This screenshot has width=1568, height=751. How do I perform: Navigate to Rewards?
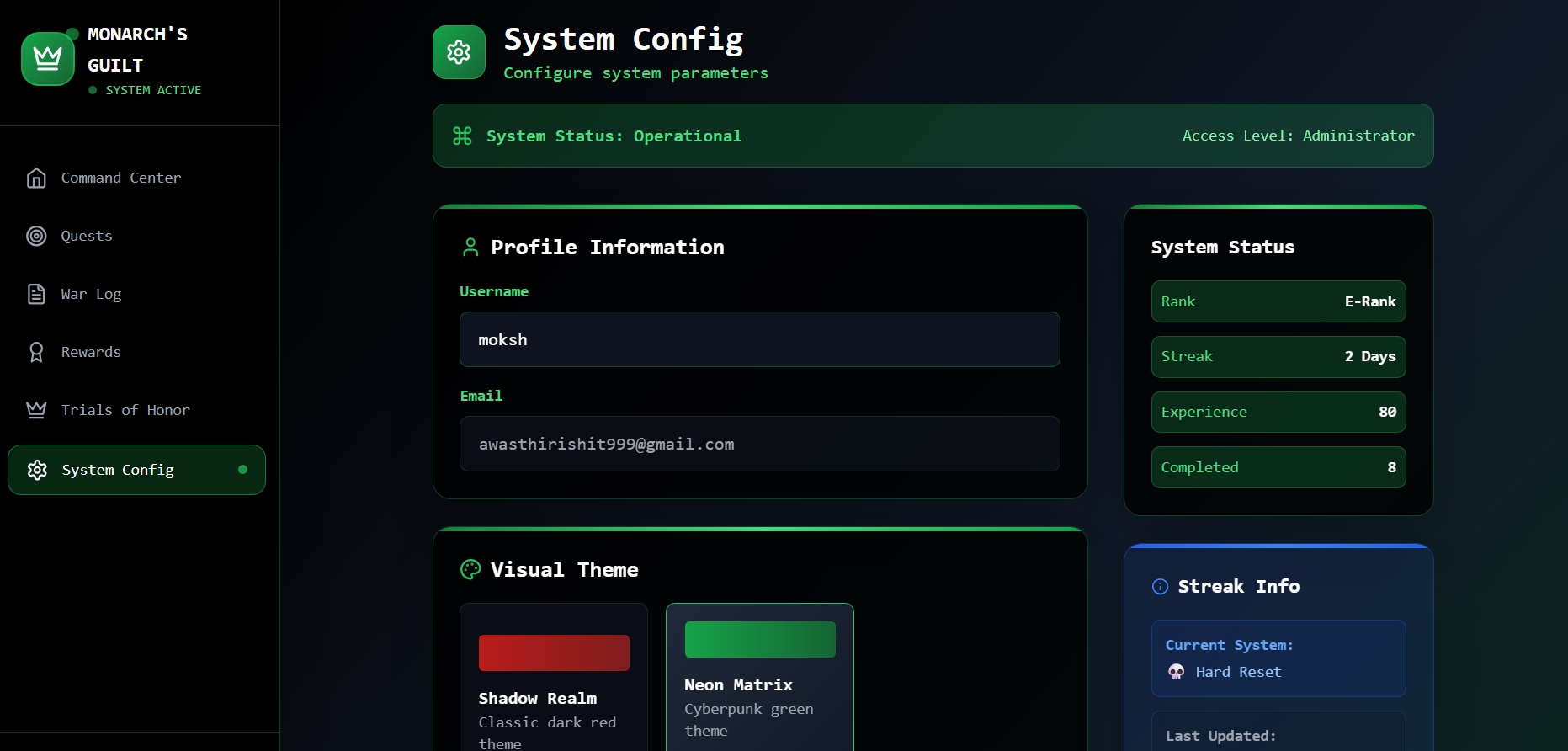(x=136, y=352)
